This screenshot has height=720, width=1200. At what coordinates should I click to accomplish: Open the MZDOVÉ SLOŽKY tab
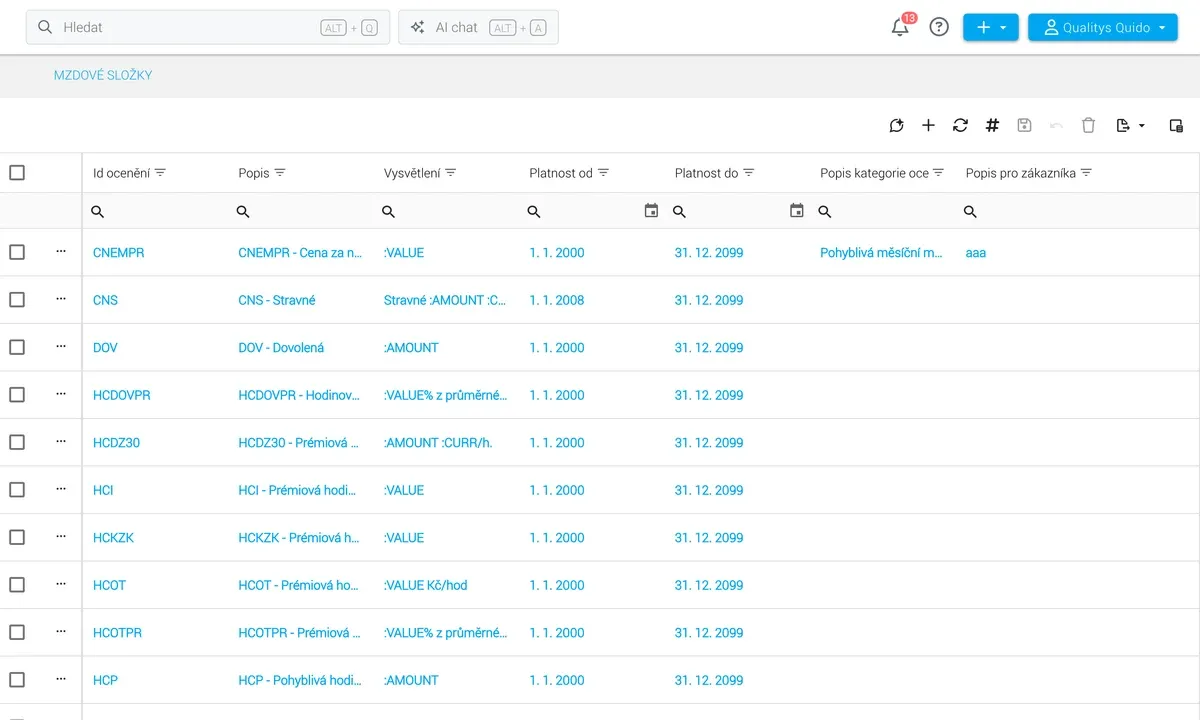coord(103,75)
